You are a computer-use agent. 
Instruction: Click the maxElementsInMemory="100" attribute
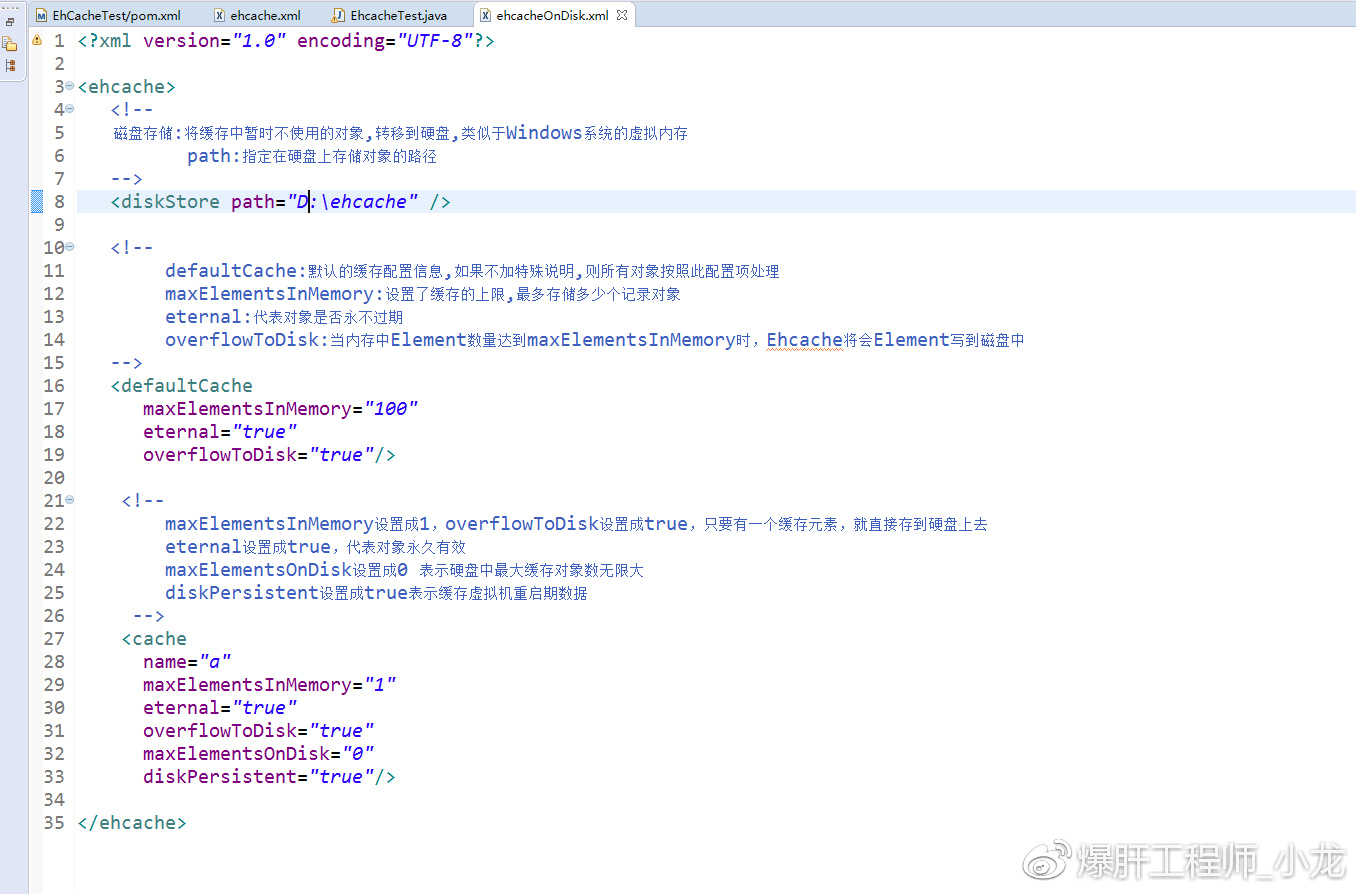click(280, 409)
